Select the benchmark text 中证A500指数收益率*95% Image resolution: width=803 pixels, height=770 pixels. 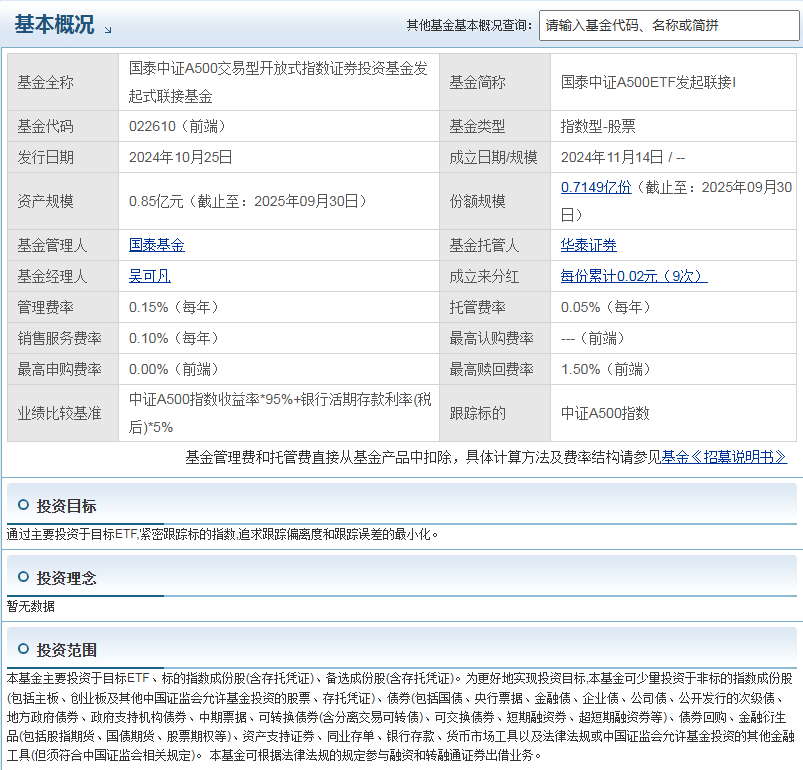pos(211,399)
